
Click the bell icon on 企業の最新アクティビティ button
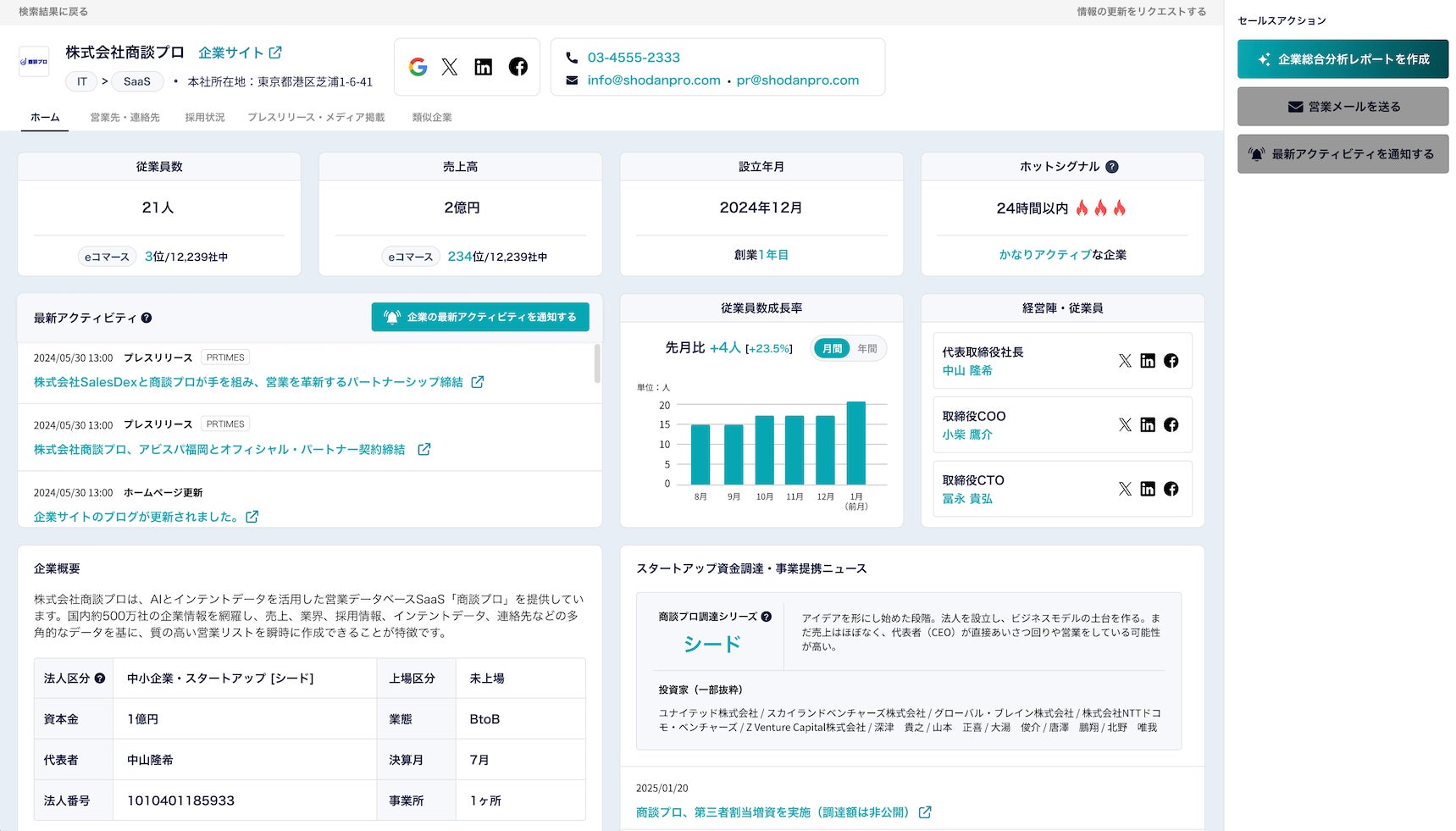pyautogui.click(x=392, y=317)
